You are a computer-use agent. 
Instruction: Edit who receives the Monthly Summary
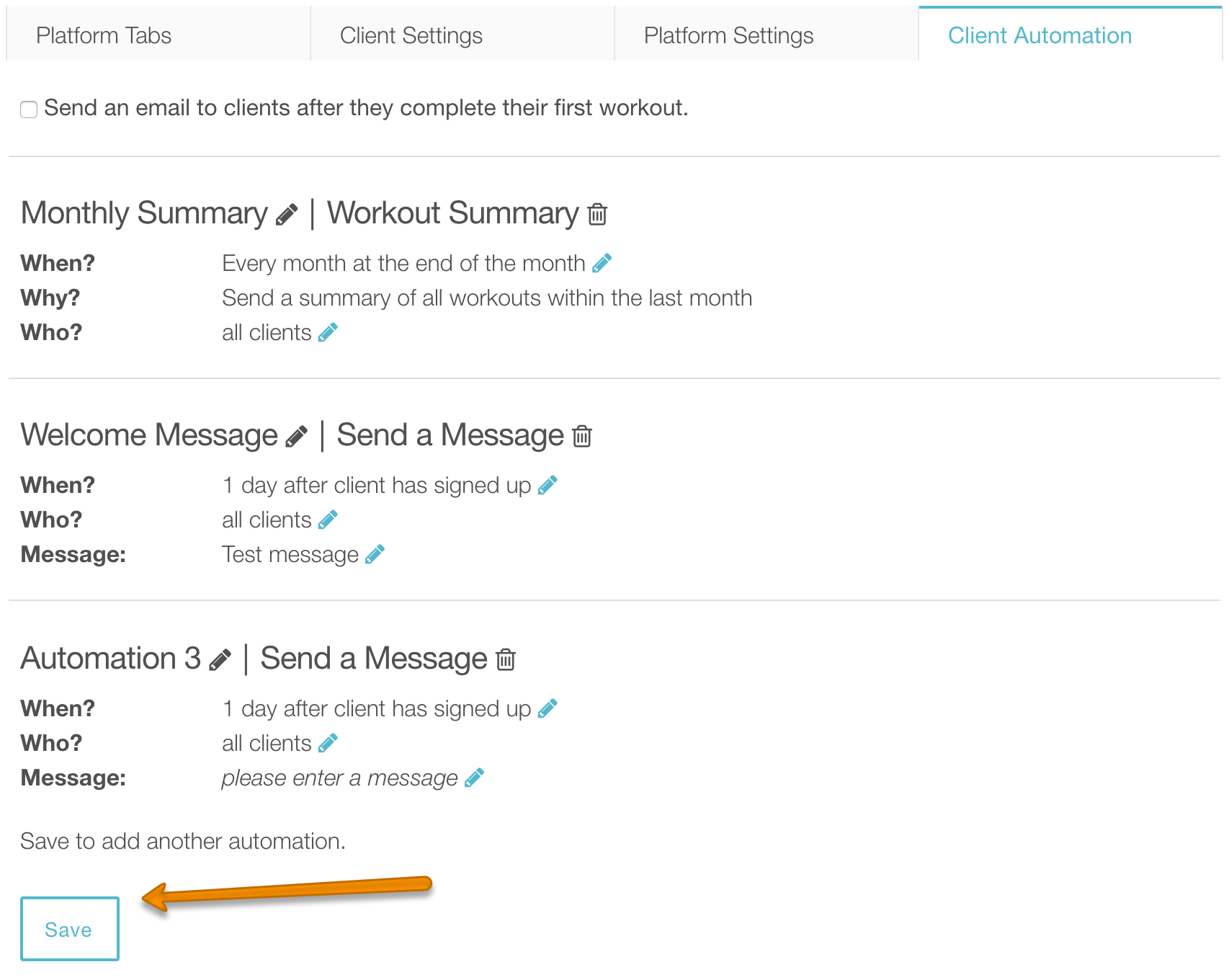tap(329, 332)
